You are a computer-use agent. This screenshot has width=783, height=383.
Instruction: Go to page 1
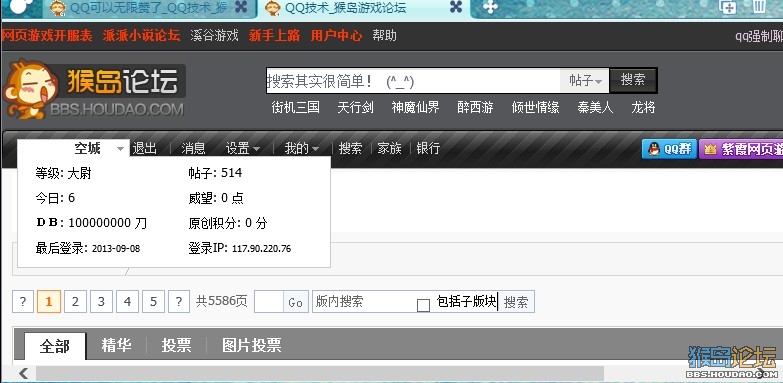point(49,302)
